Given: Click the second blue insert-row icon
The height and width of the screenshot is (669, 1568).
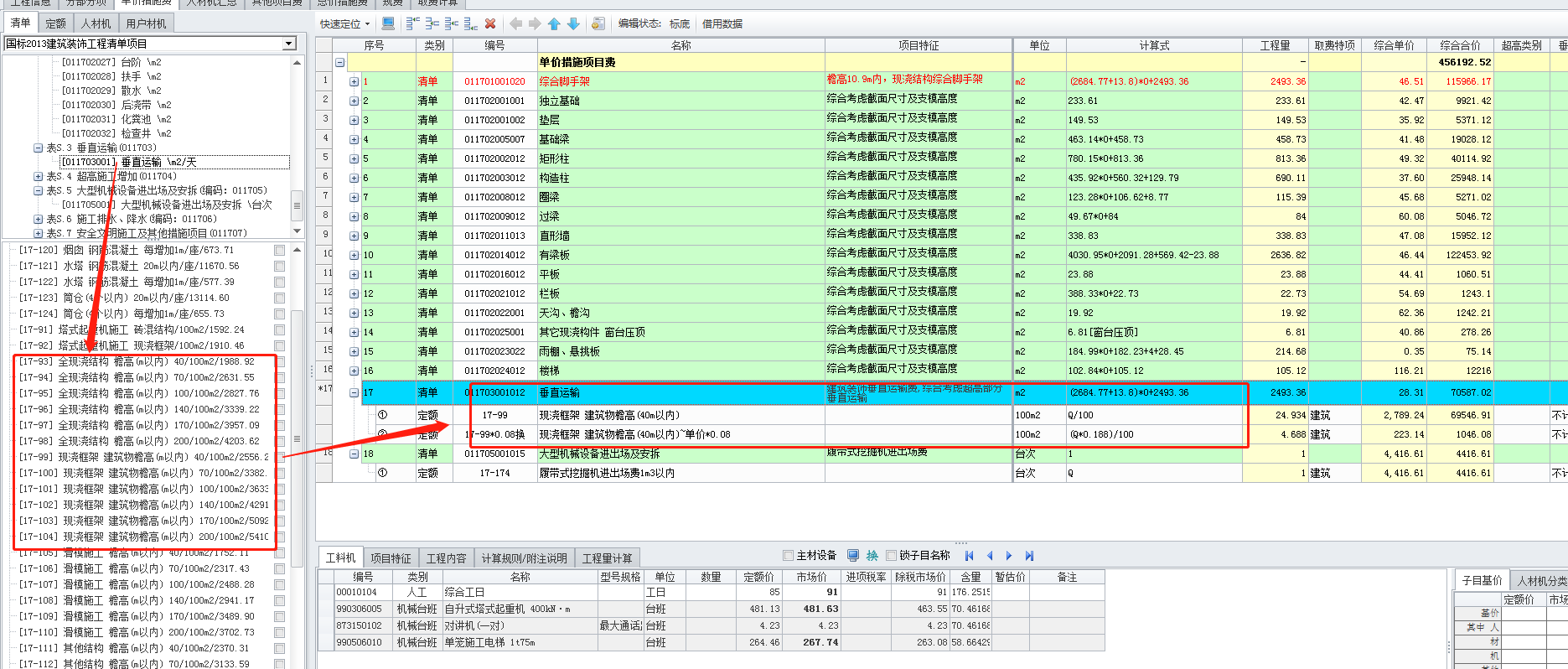Looking at the screenshot, I should [x=432, y=23].
